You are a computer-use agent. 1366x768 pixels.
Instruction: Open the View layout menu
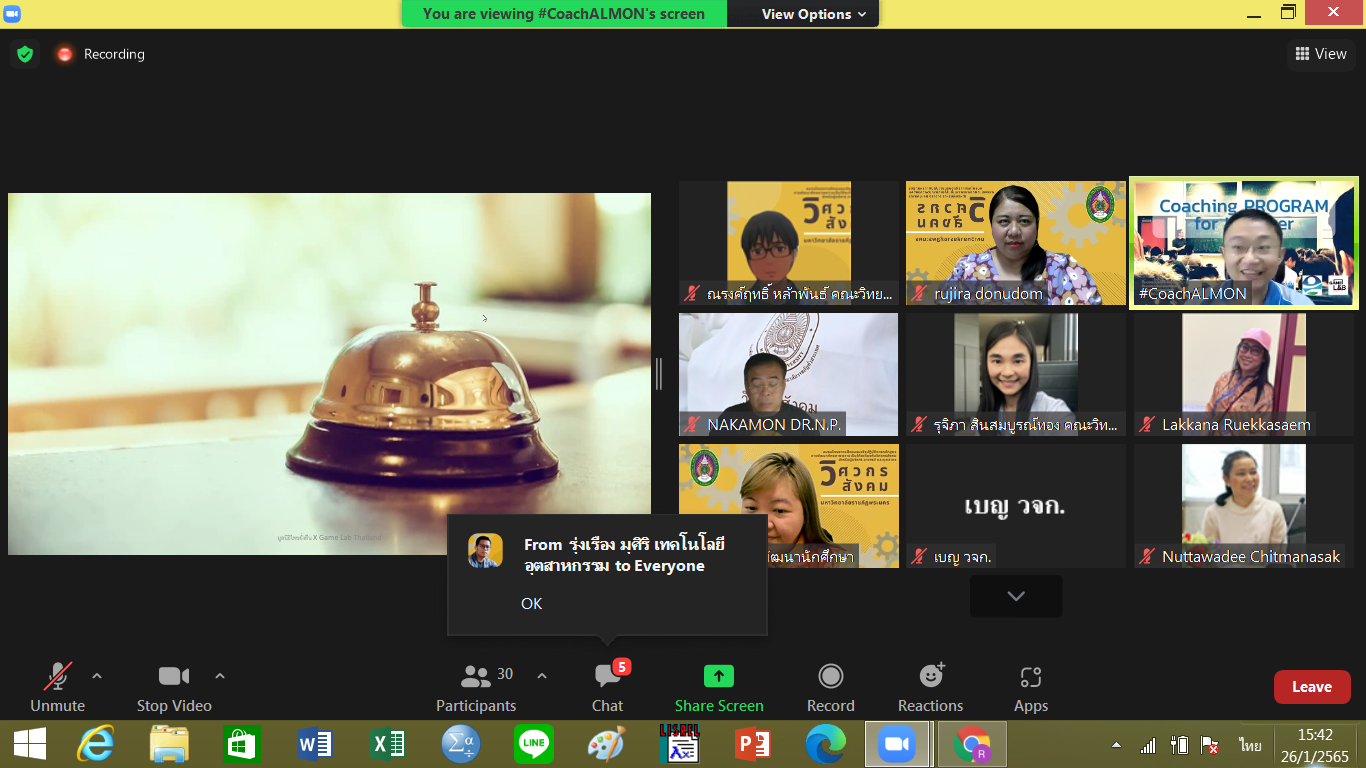pyautogui.click(x=1321, y=54)
